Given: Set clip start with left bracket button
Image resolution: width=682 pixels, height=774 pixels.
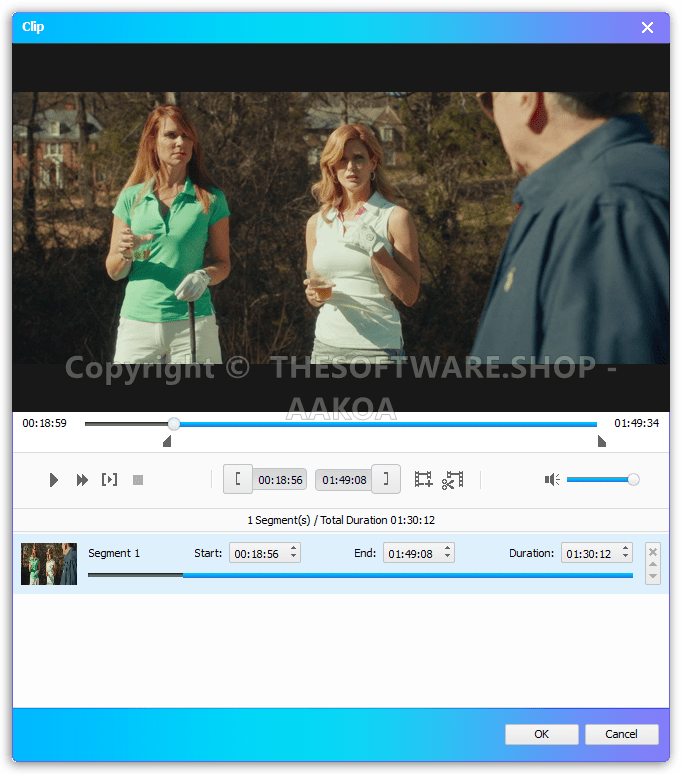Looking at the screenshot, I should 237,480.
